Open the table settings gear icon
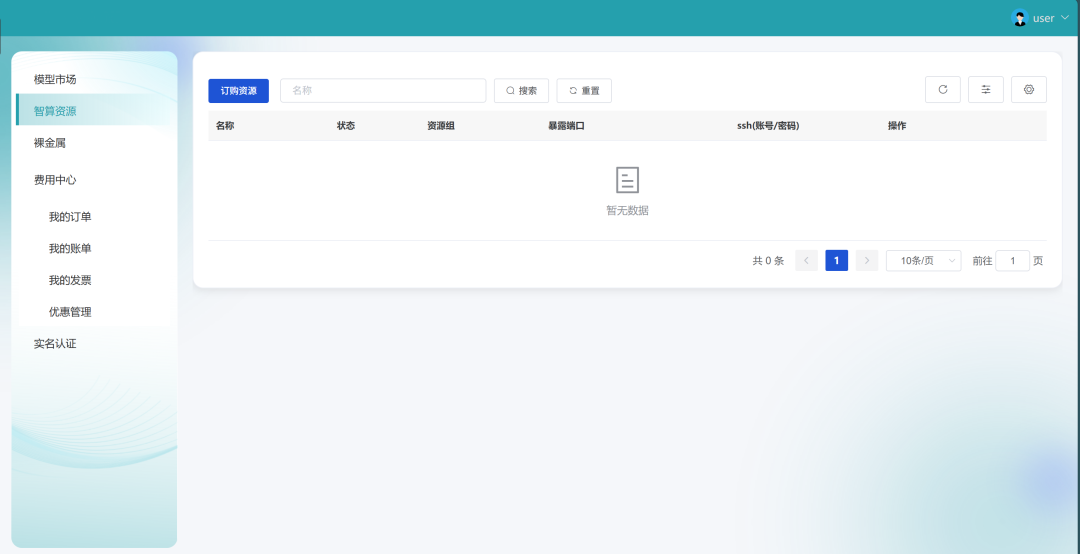Viewport: 1080px width, 554px height. point(1028,90)
